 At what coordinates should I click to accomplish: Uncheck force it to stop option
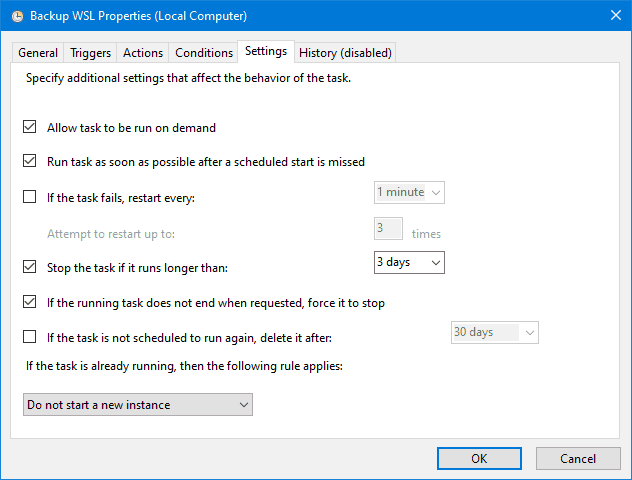click(30, 302)
